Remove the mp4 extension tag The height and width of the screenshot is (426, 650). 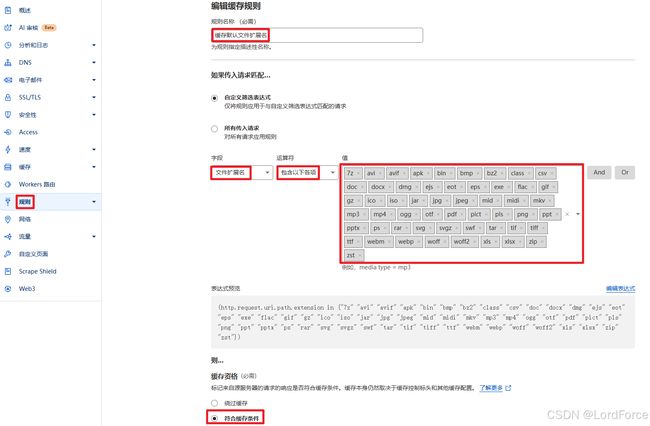(x=390, y=214)
